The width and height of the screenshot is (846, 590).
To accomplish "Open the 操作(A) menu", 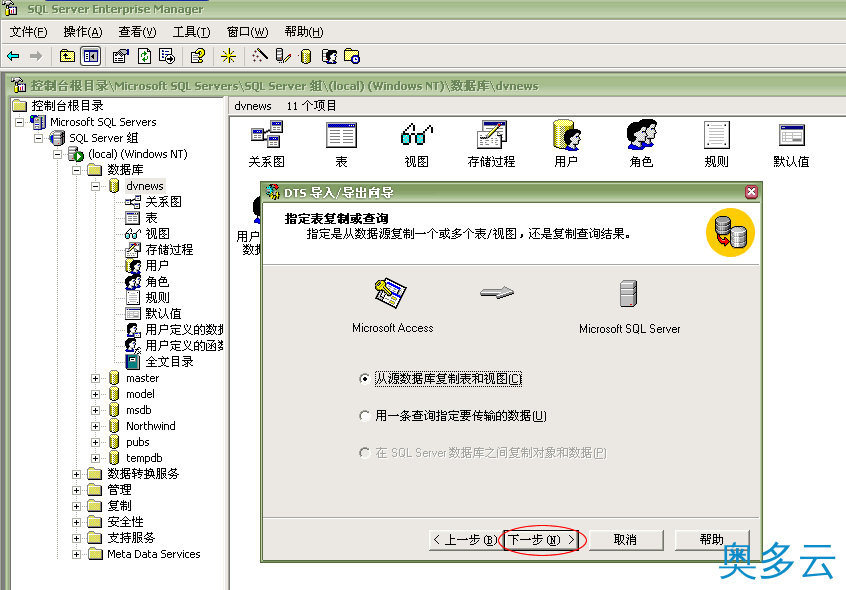I will point(83,32).
